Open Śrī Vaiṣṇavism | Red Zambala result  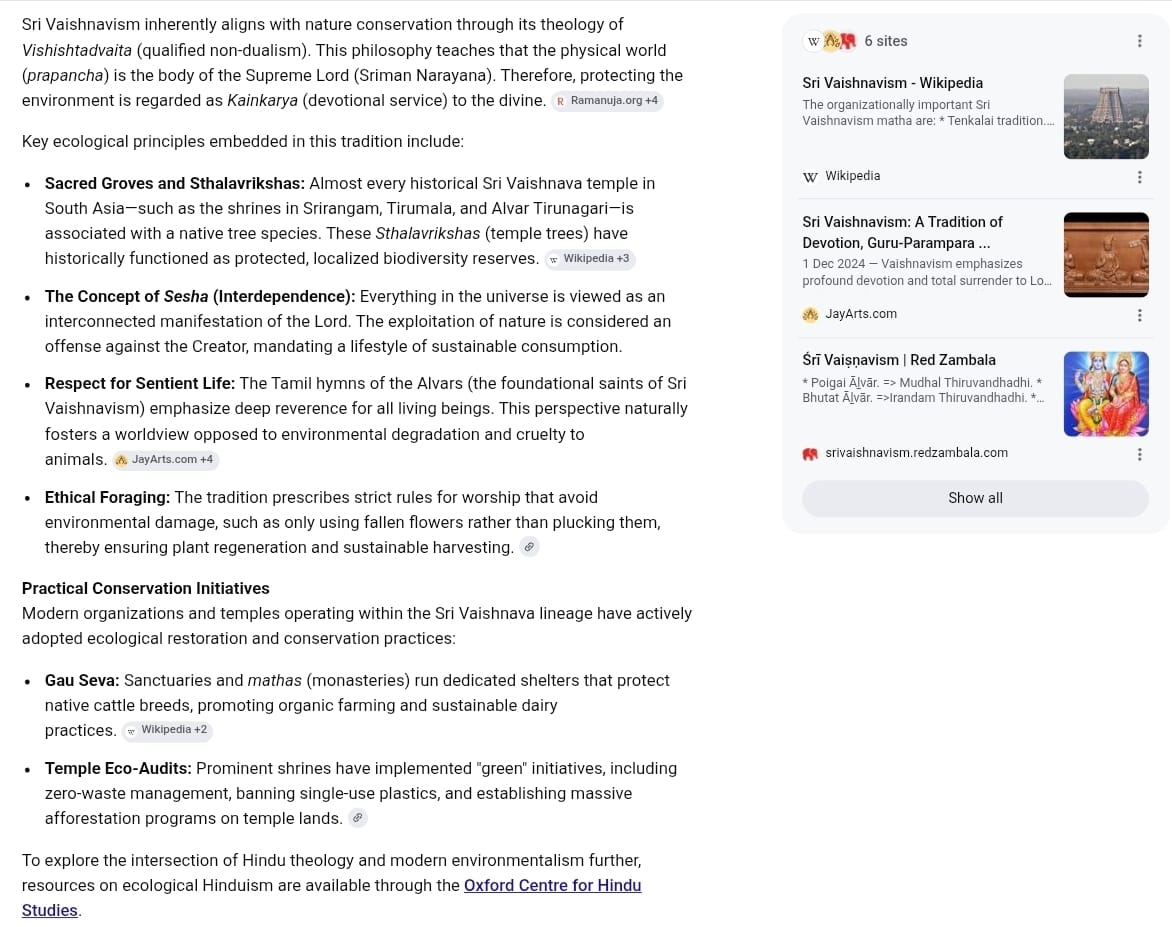click(898, 360)
